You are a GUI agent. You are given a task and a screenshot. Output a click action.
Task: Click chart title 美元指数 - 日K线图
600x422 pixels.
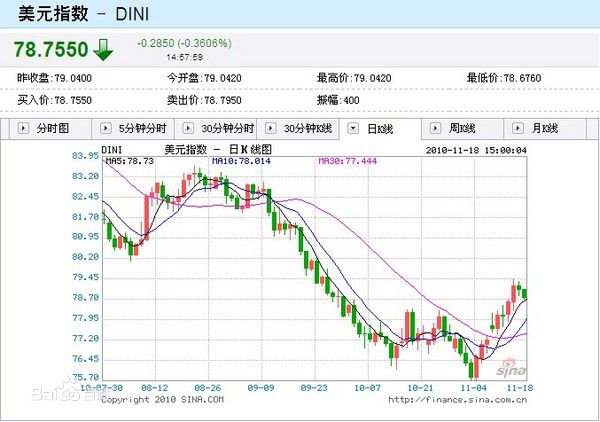(218, 150)
